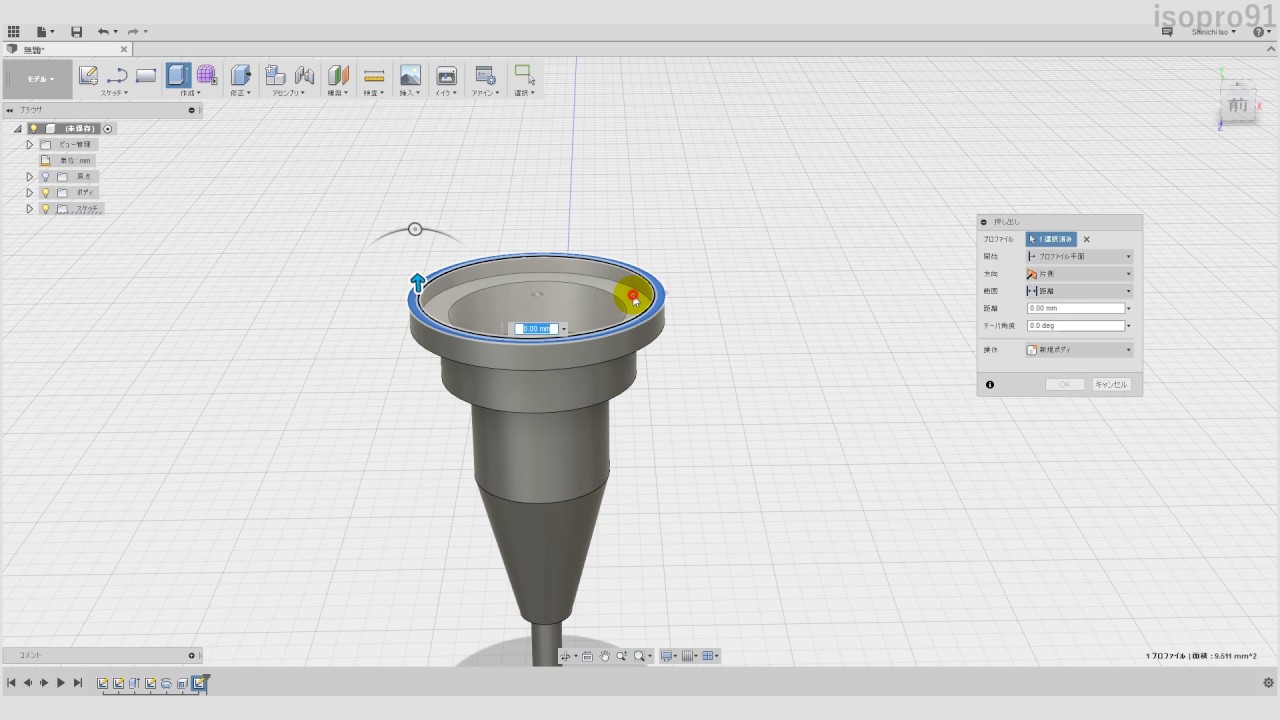Viewport: 1280px width, 720px height.
Task: Open the Help question mark menu
Action: pos(1260,32)
